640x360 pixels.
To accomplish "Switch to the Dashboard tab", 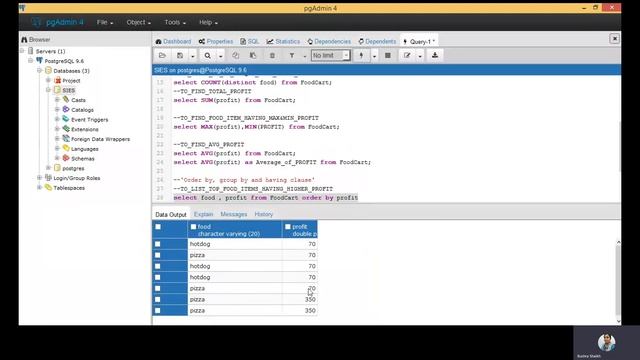I will tap(173, 41).
